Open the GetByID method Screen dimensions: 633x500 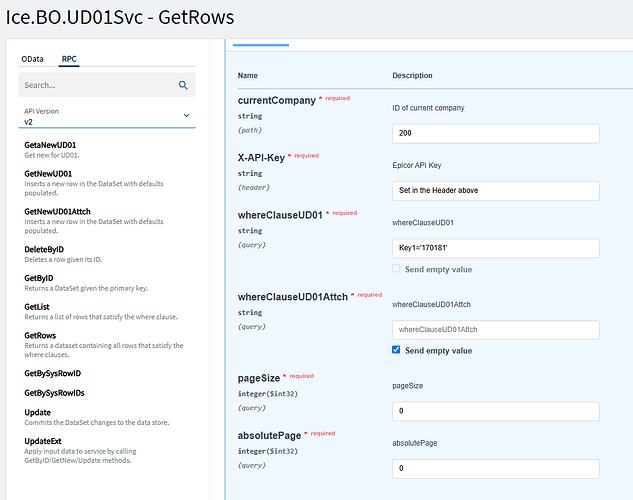coord(39,278)
